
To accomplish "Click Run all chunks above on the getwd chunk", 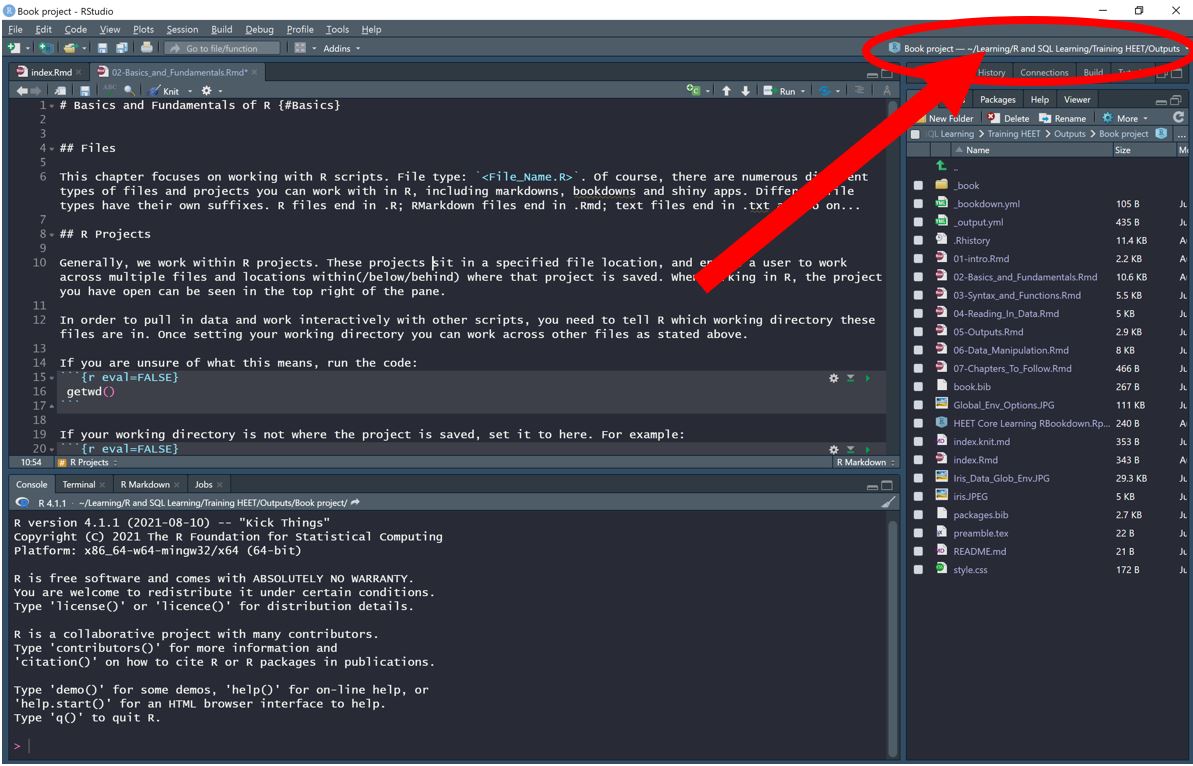I will [x=851, y=378].
